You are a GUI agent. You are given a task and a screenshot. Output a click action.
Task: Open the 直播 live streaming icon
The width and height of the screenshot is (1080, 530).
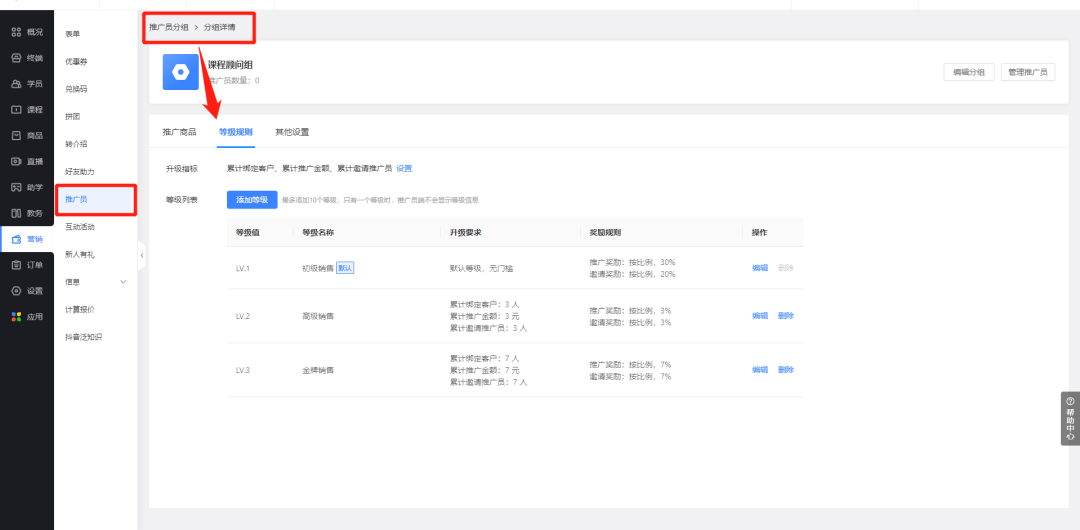point(16,161)
